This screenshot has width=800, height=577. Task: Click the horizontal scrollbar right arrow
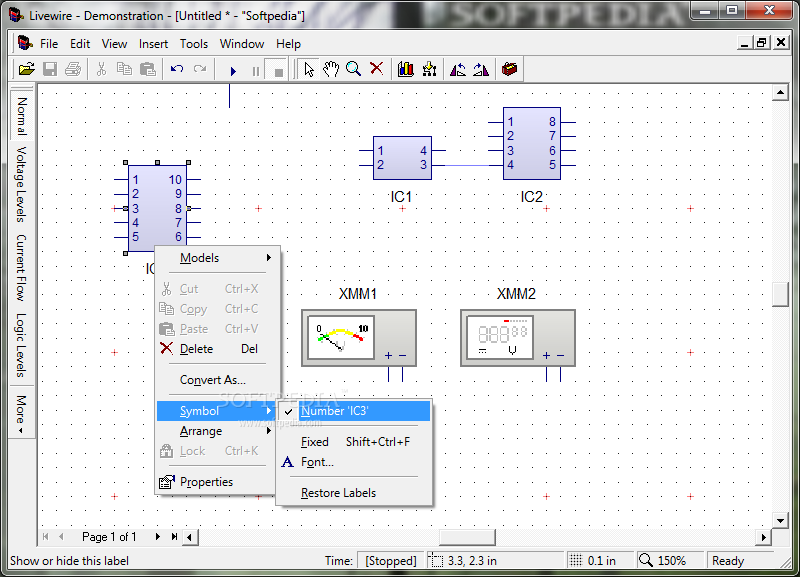coord(763,537)
